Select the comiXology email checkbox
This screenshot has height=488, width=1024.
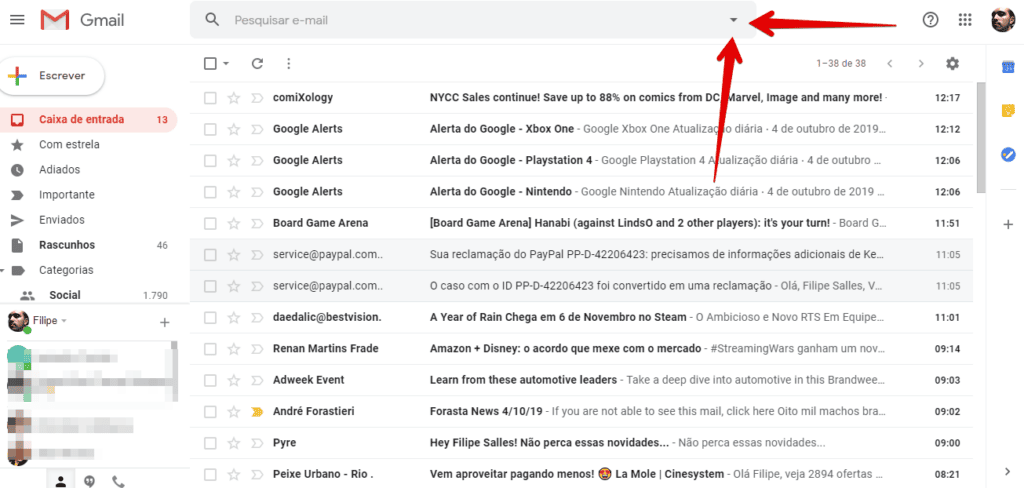click(210, 98)
